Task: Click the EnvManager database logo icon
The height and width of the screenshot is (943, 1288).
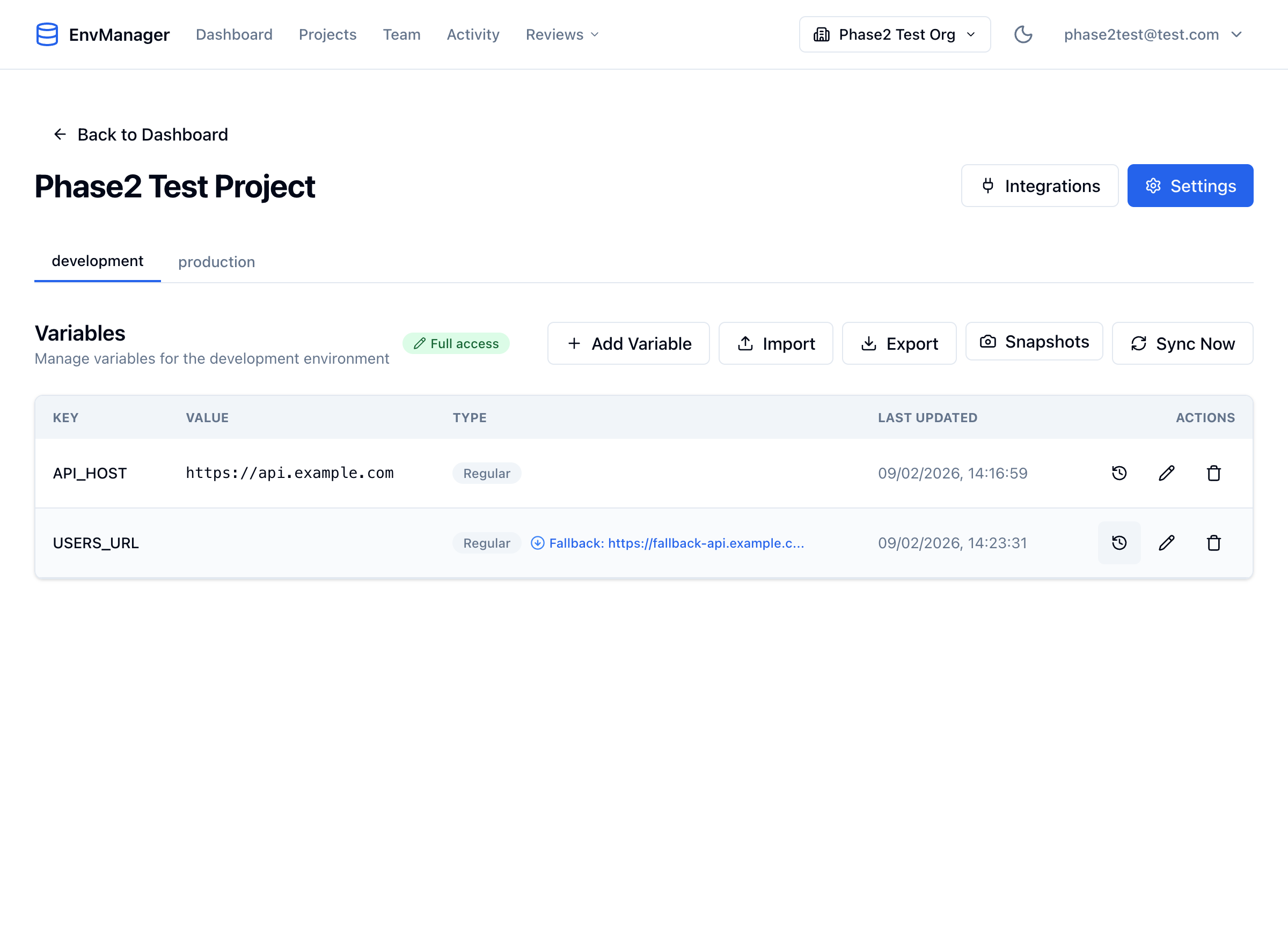Action: click(x=47, y=34)
